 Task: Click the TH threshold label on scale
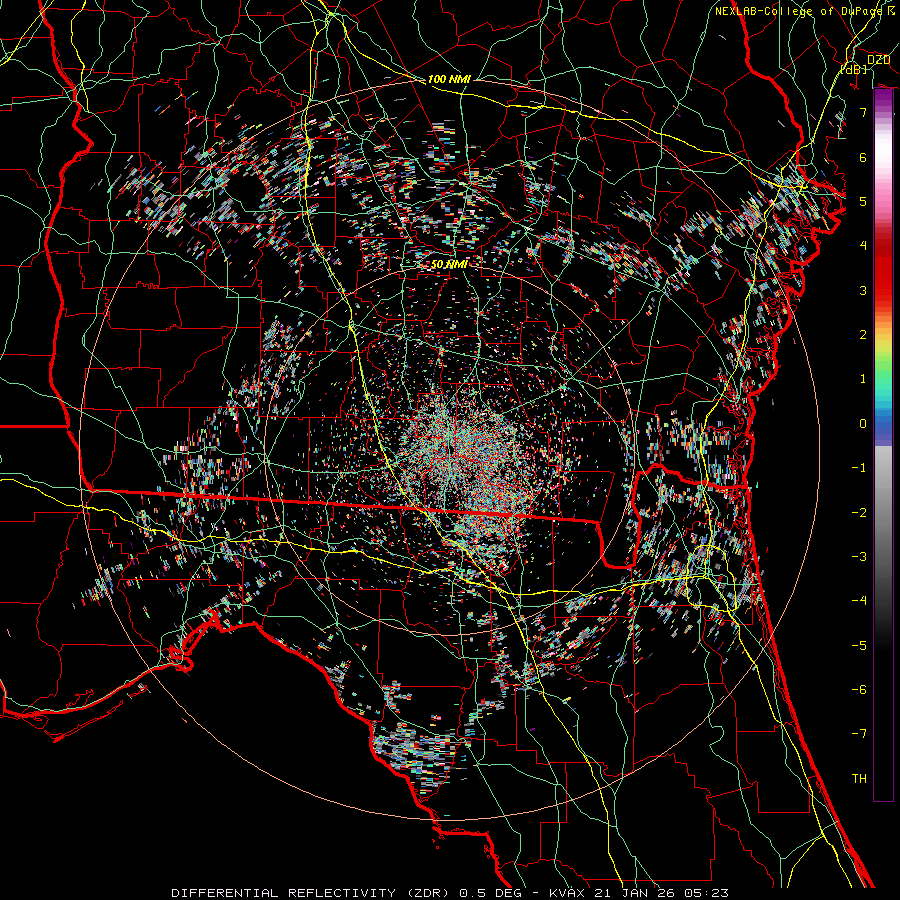pyautogui.click(x=859, y=779)
